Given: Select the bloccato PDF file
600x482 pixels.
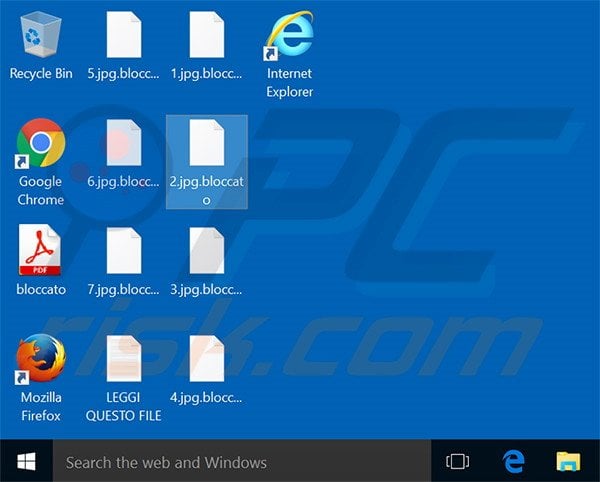Looking at the screenshot, I should point(41,250).
